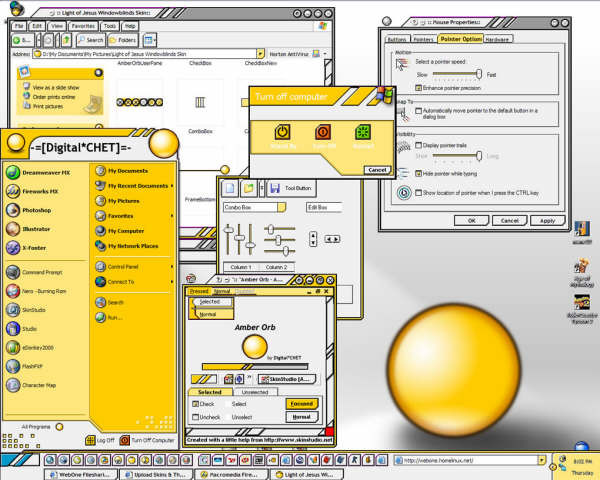The height and width of the screenshot is (480, 600).
Task: Launch Fireworks MX from start menu
Action: [x=33, y=191]
